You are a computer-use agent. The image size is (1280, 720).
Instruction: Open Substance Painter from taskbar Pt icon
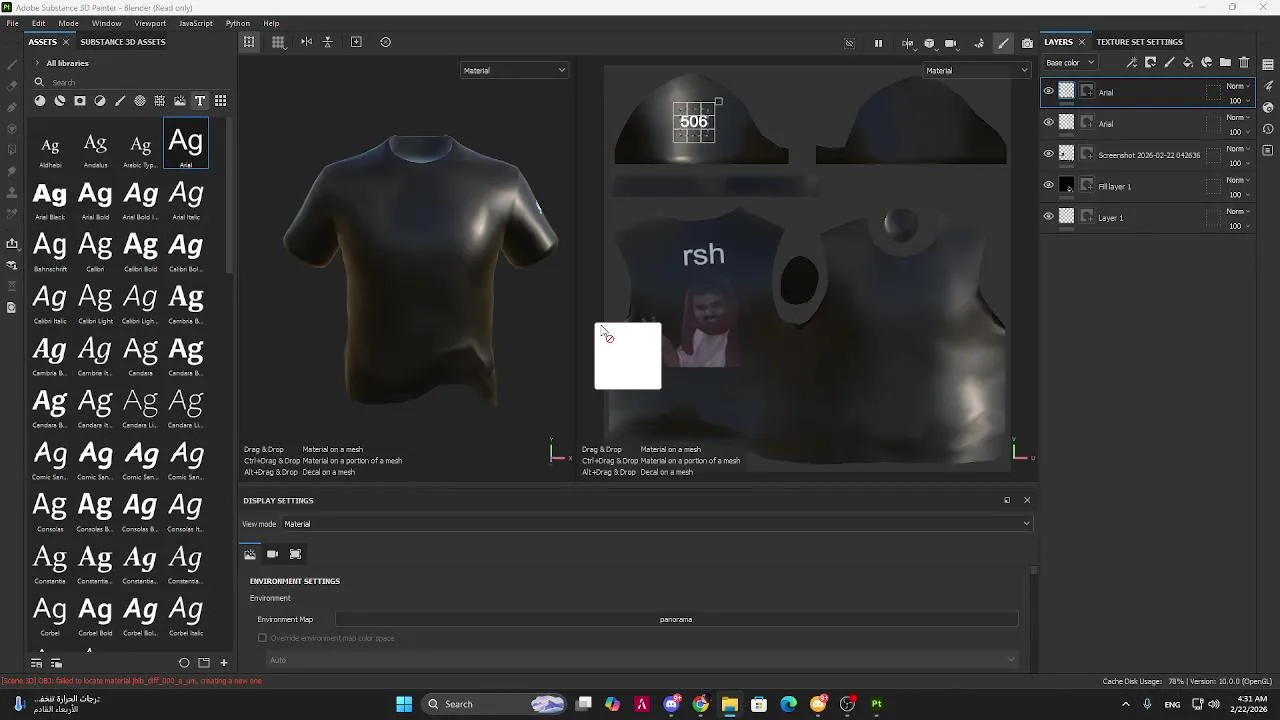coord(877,704)
